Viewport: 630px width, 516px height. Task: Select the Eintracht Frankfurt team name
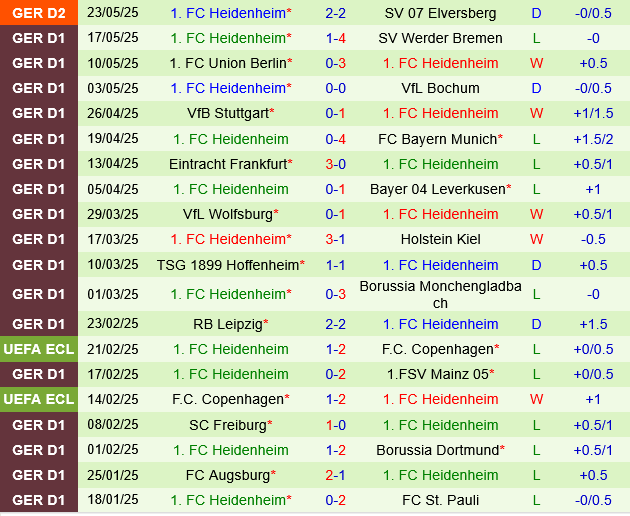click(227, 164)
